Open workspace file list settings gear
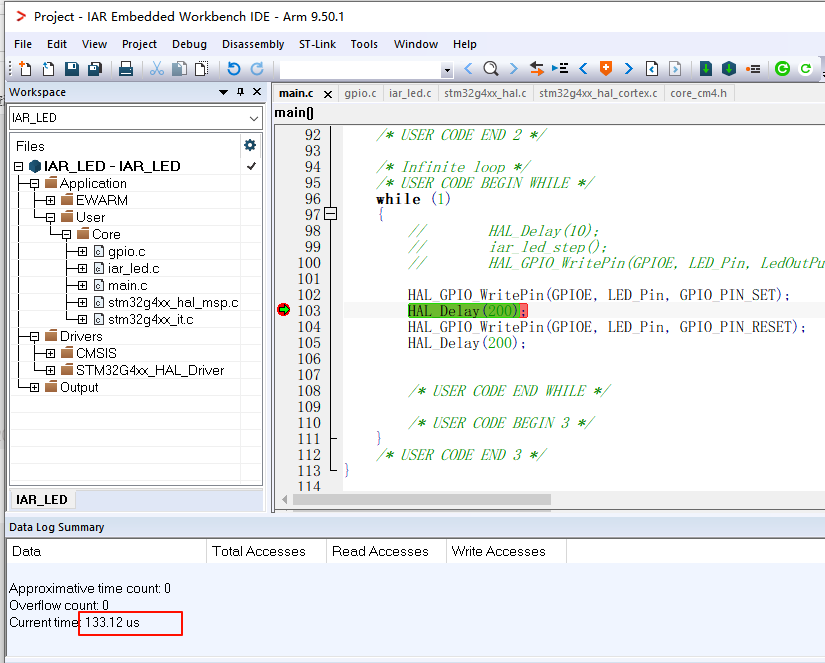The height and width of the screenshot is (663, 825). pyautogui.click(x=250, y=145)
